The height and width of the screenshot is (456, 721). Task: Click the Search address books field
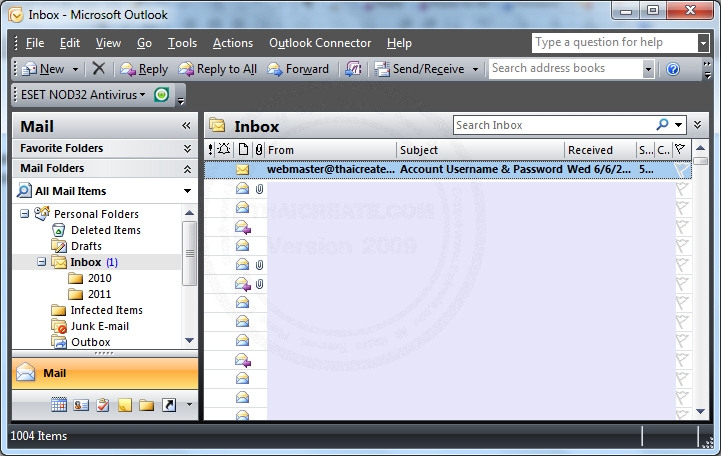pos(566,68)
